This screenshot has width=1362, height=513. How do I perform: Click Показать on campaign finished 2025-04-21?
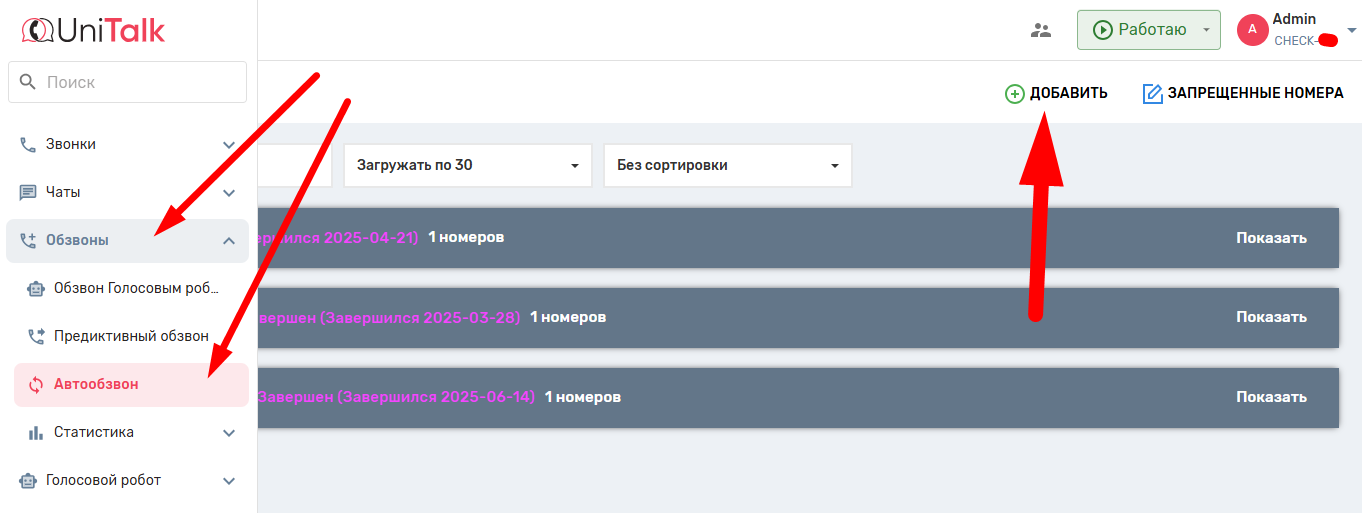coord(1271,237)
